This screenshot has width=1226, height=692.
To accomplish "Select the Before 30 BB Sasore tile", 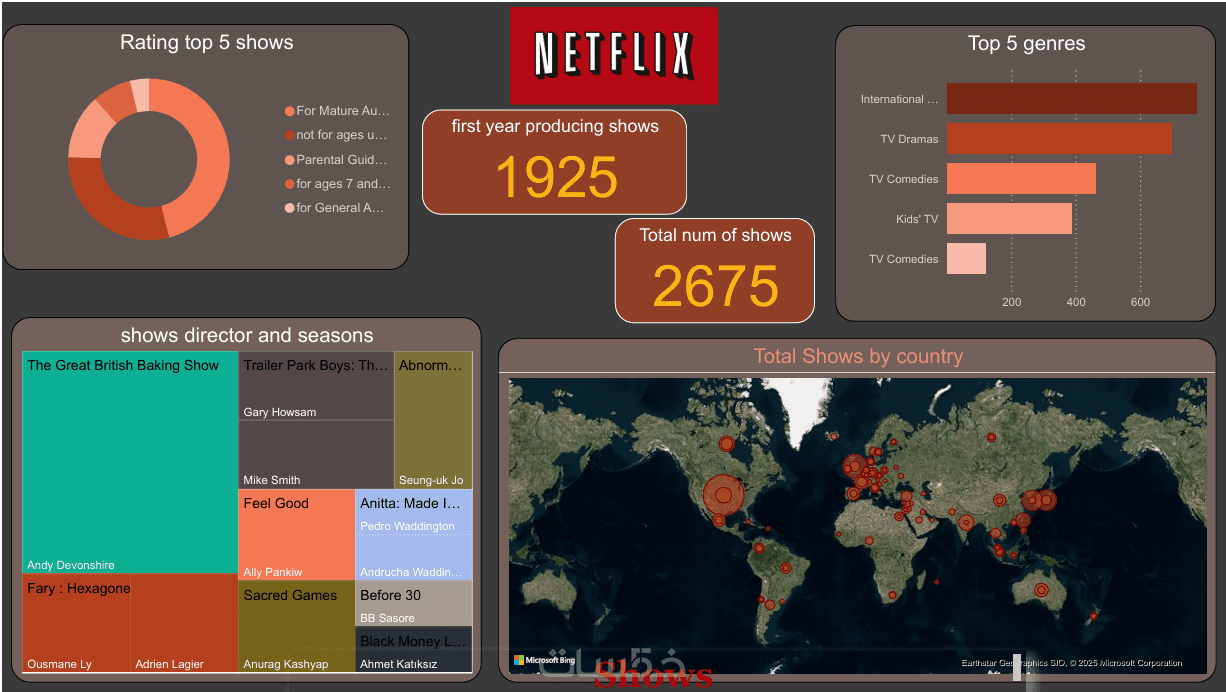I will pyautogui.click(x=413, y=603).
